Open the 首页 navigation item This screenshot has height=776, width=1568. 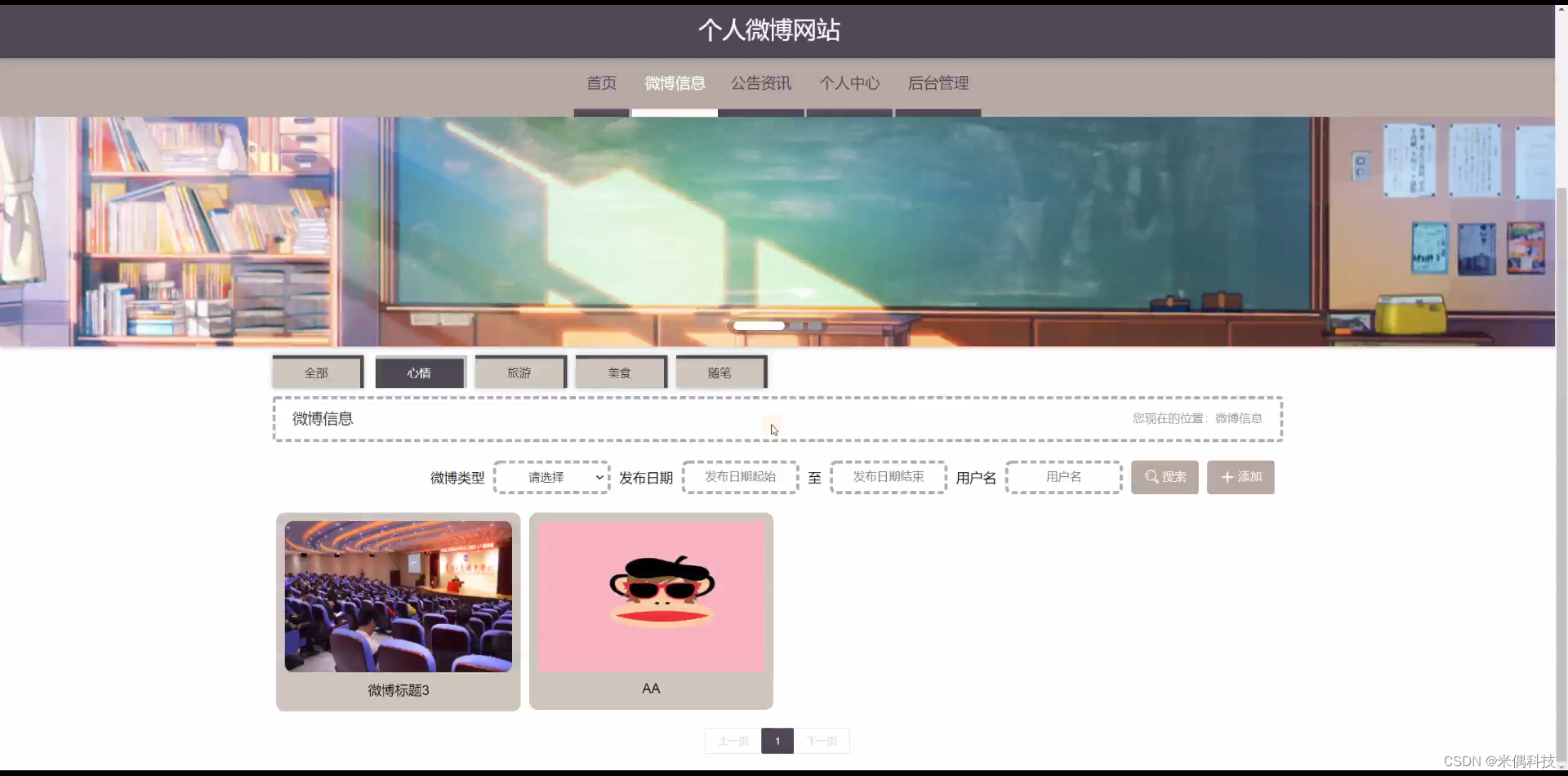pyautogui.click(x=601, y=83)
